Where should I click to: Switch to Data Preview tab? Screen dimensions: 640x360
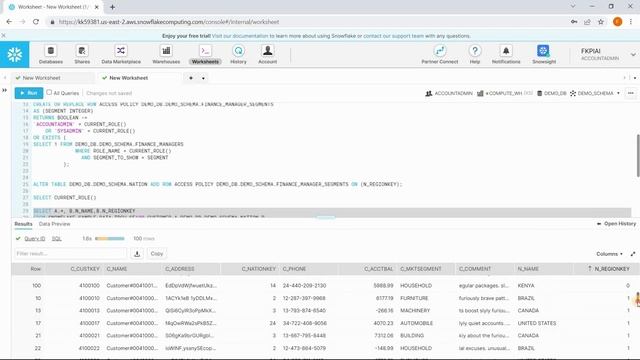tap(55, 224)
